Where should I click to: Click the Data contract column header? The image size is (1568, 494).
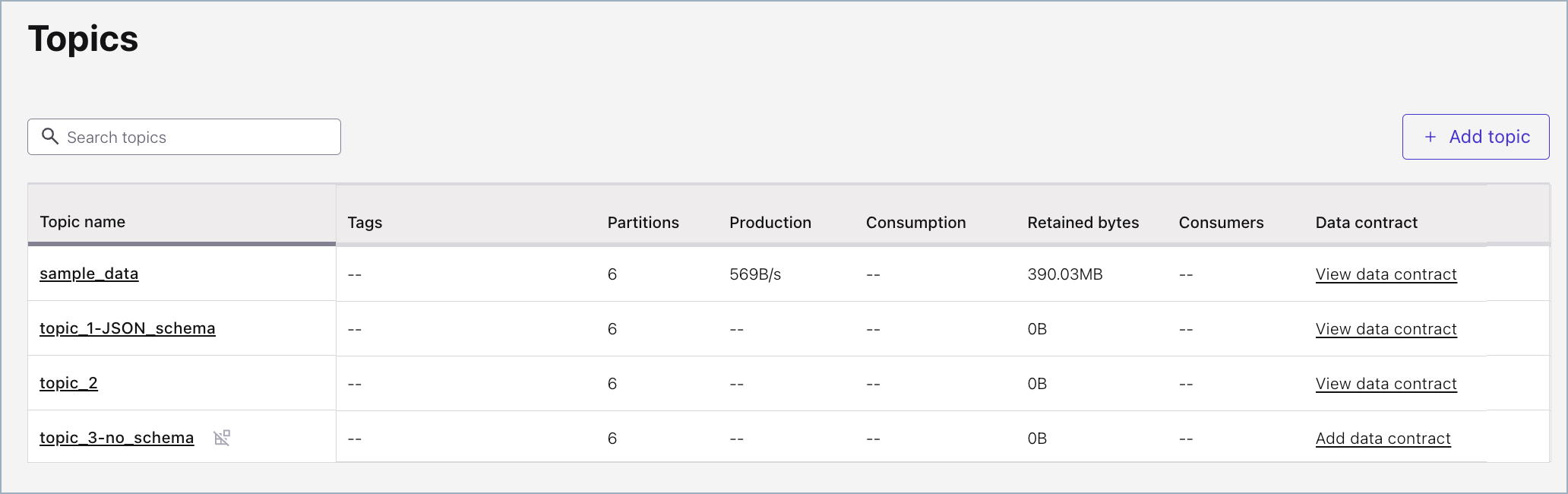pos(1366,223)
